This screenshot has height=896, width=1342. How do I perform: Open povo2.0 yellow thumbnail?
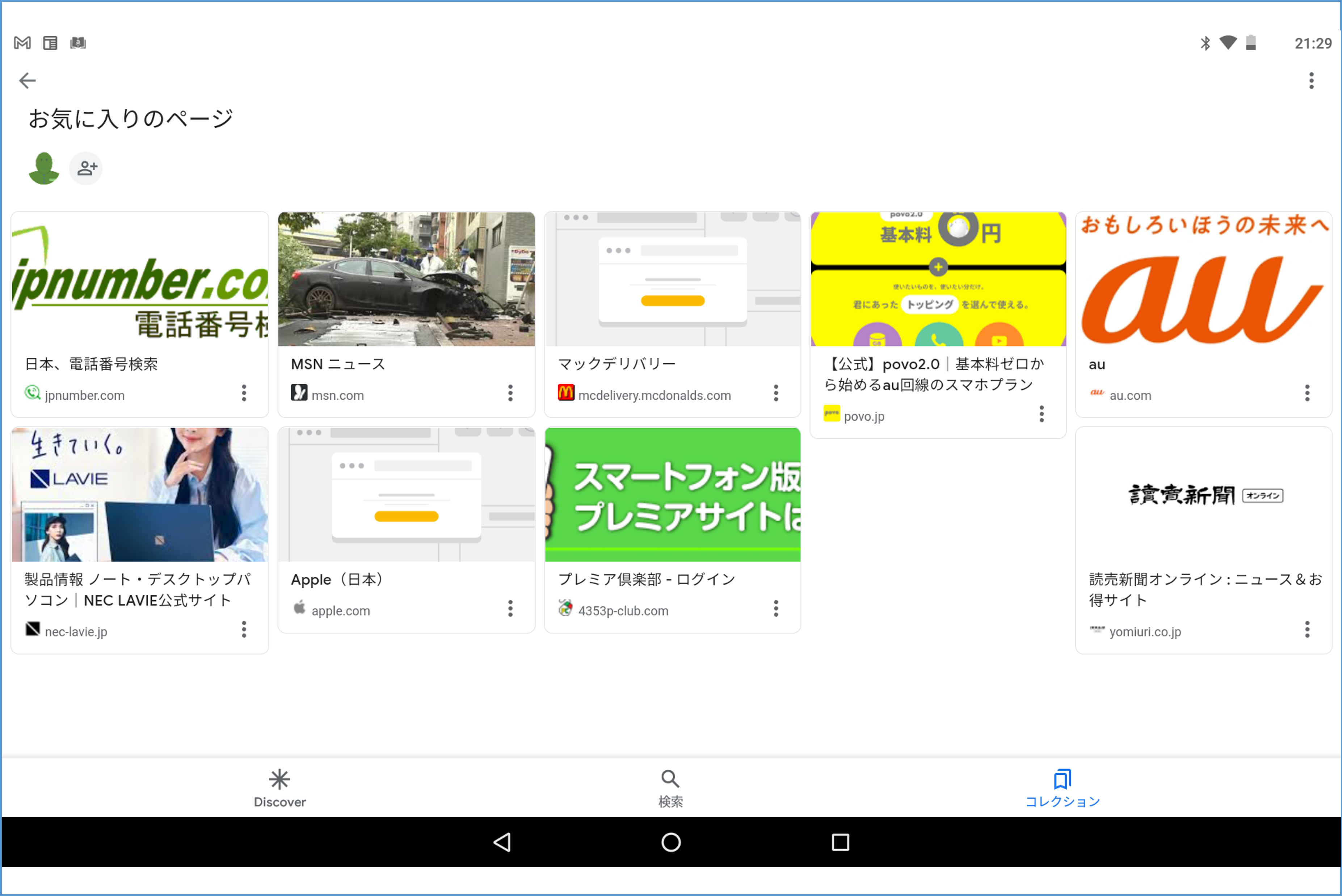coord(938,279)
